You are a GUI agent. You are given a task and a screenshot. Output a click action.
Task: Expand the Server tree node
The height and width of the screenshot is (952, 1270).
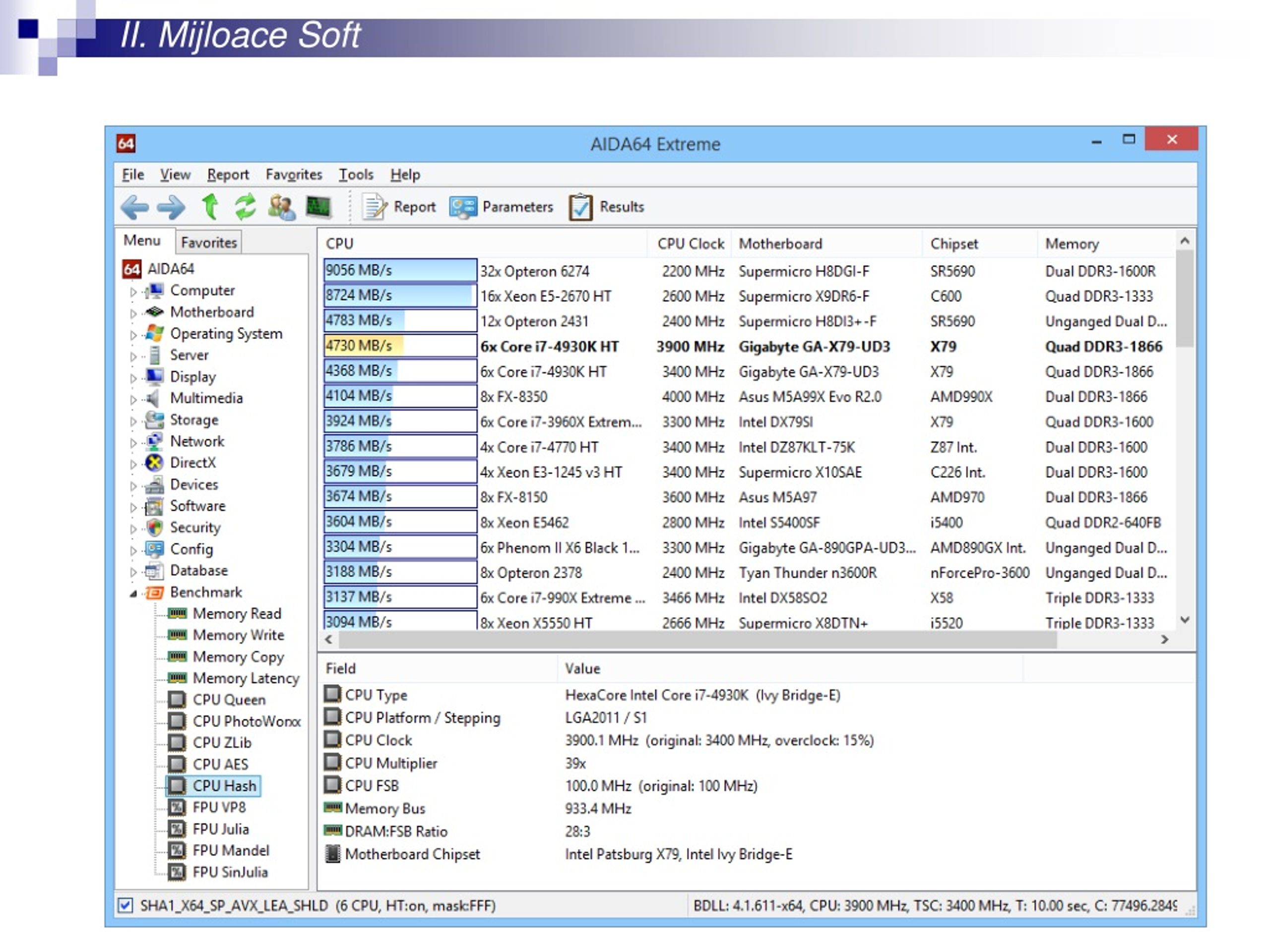[x=133, y=357]
